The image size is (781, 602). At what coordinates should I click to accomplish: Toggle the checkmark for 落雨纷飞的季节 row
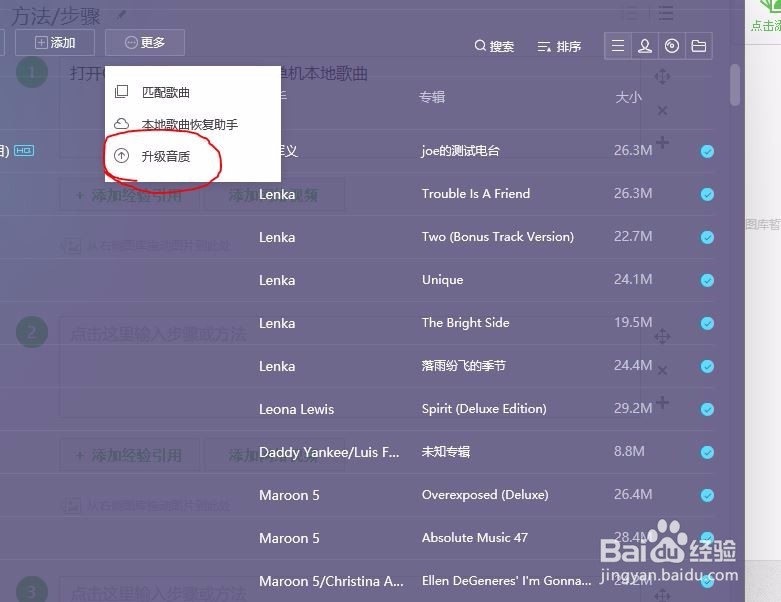click(x=707, y=366)
